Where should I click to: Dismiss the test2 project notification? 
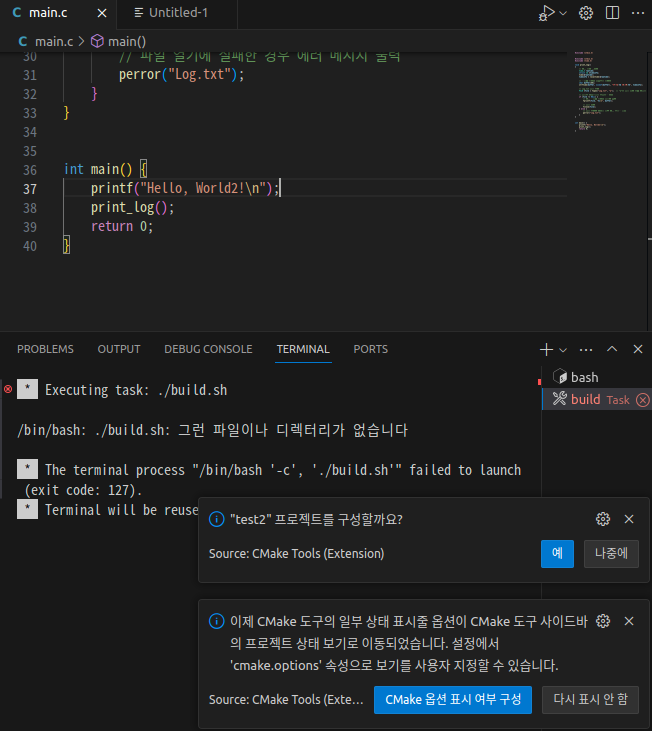click(x=629, y=519)
